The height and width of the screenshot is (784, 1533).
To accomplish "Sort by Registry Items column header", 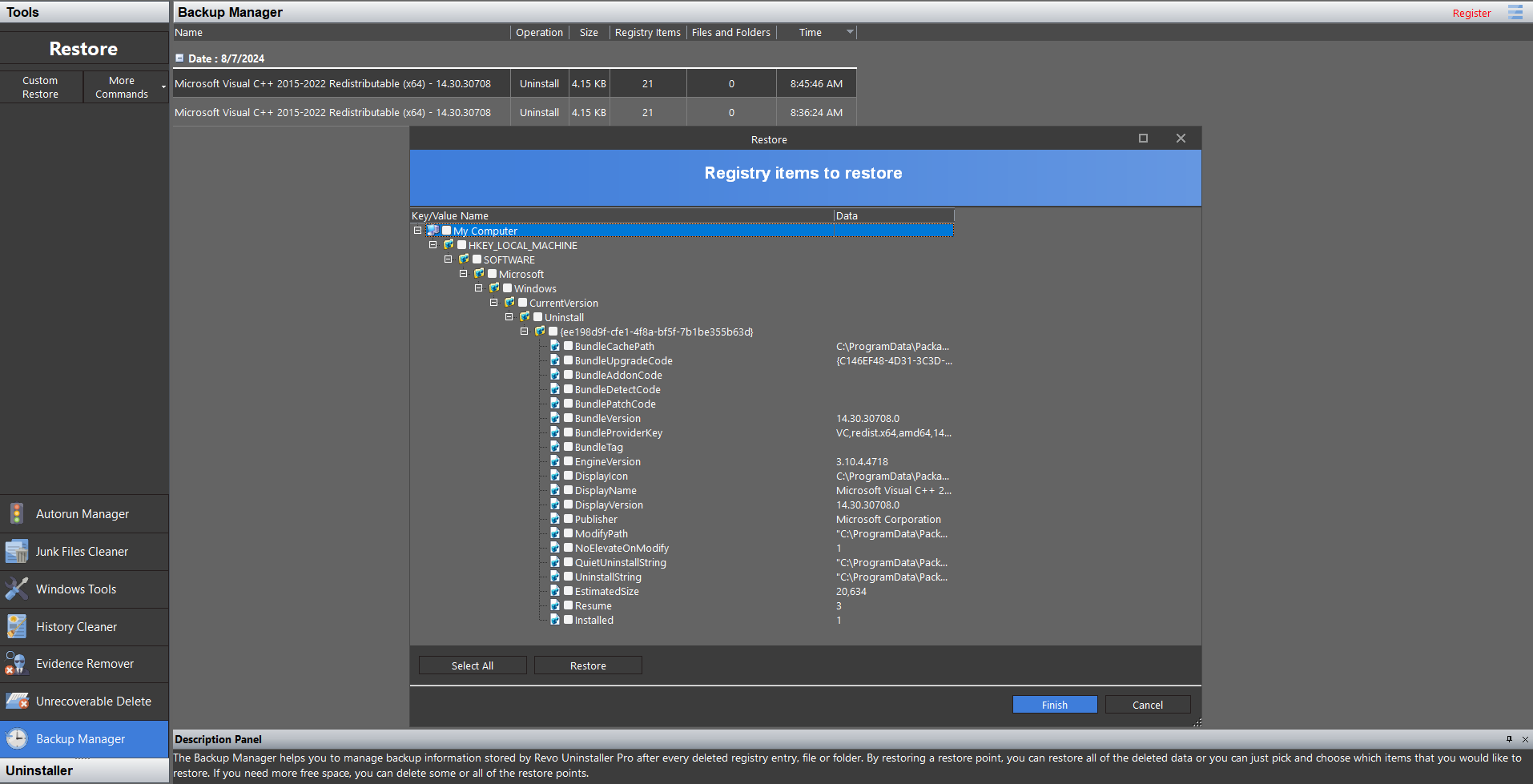I will (647, 33).
